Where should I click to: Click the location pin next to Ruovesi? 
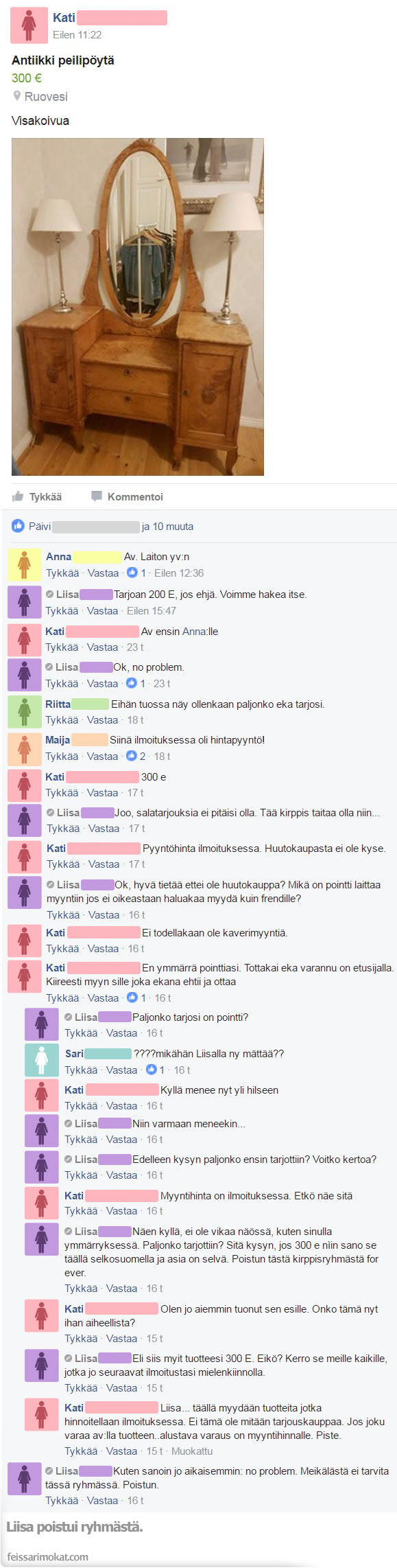pos(17,96)
